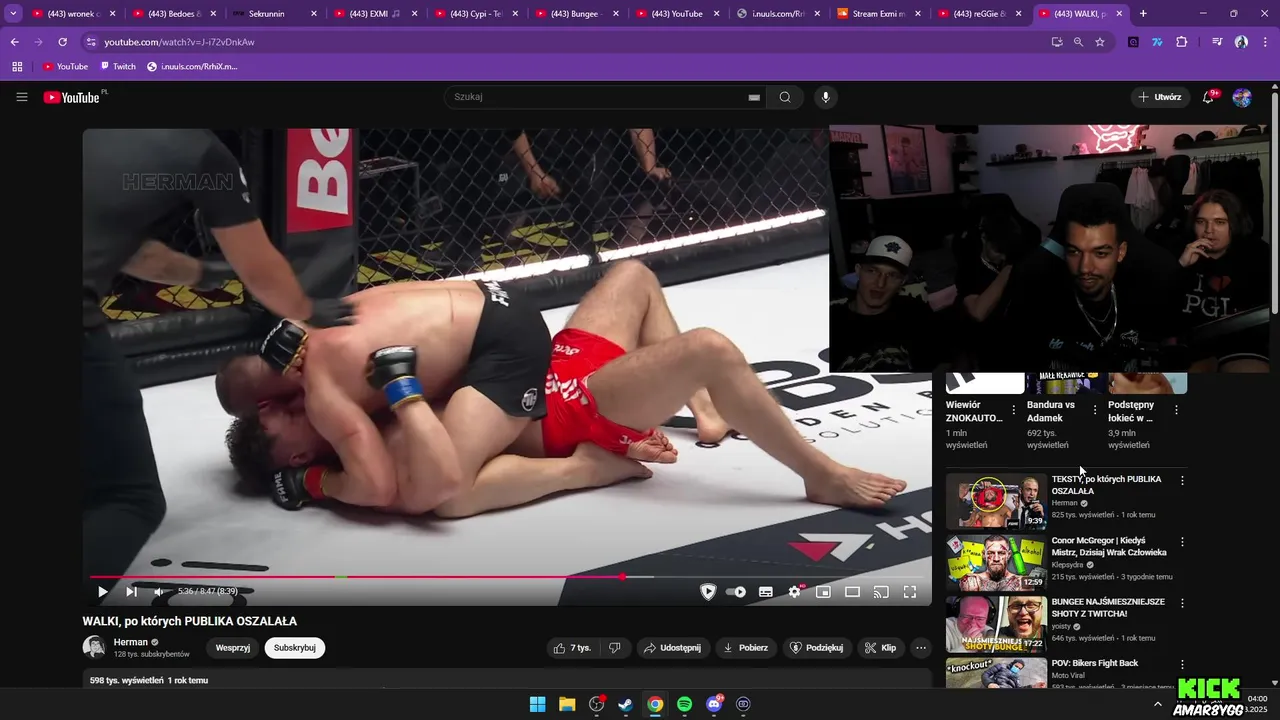Mute the video volume speaker
The image size is (1280, 720).
pyautogui.click(x=158, y=592)
